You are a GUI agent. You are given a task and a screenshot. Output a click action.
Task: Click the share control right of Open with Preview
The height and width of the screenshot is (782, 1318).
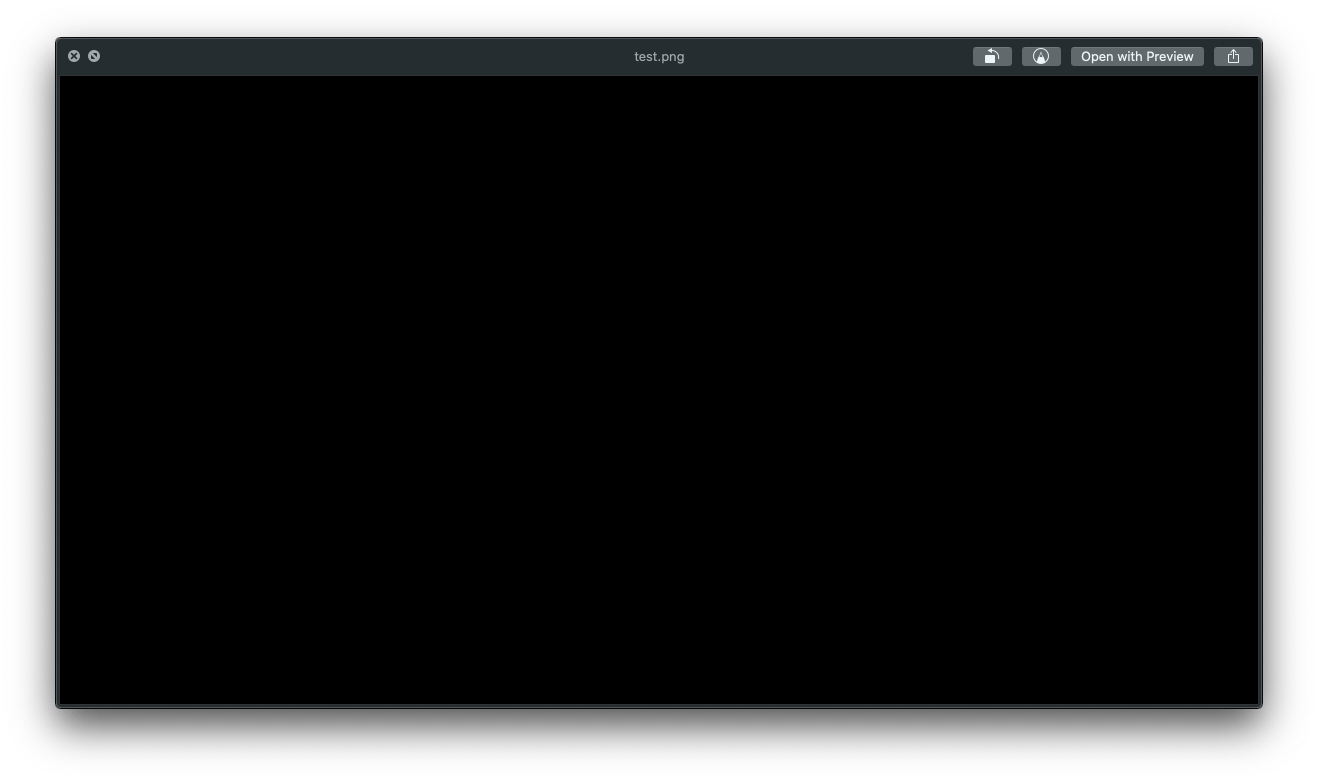(1233, 56)
